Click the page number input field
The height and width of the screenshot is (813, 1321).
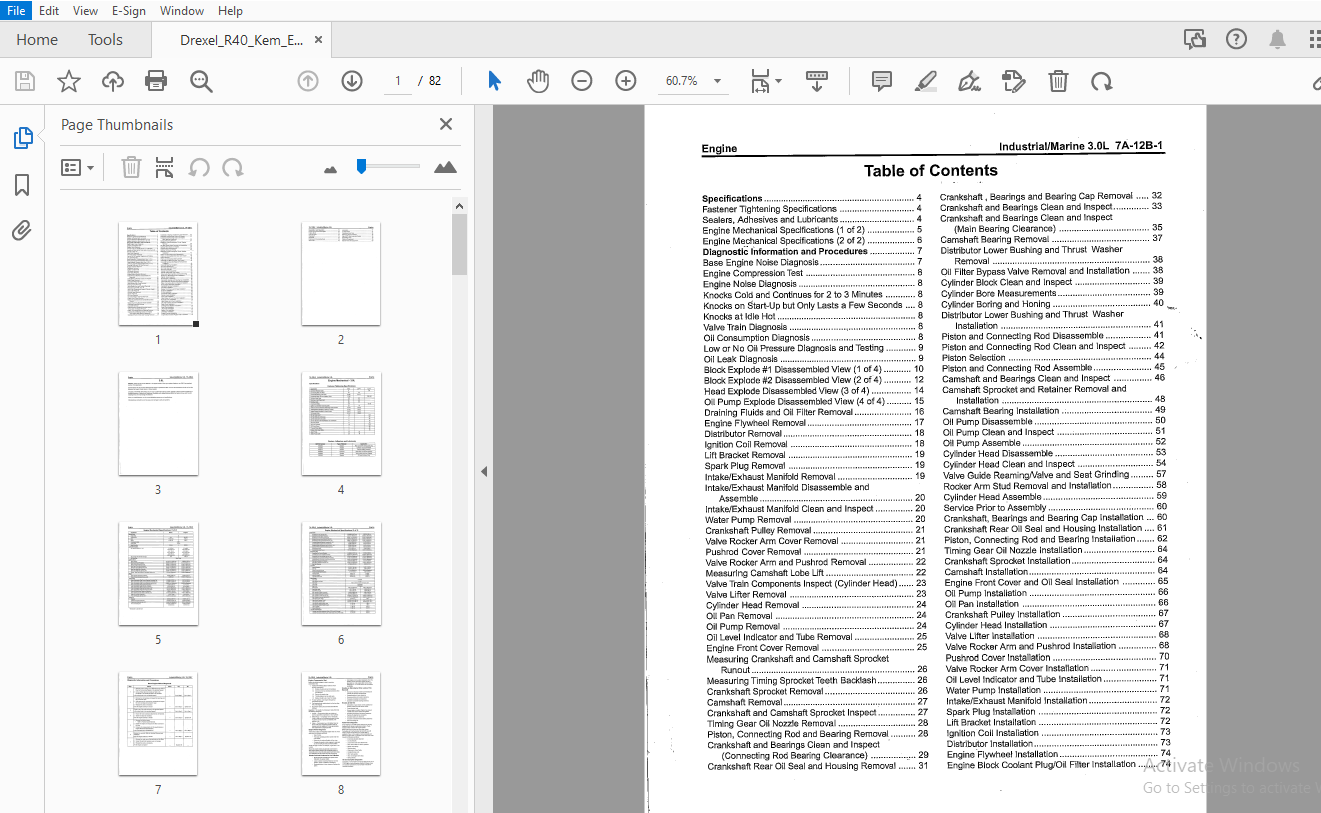[397, 81]
